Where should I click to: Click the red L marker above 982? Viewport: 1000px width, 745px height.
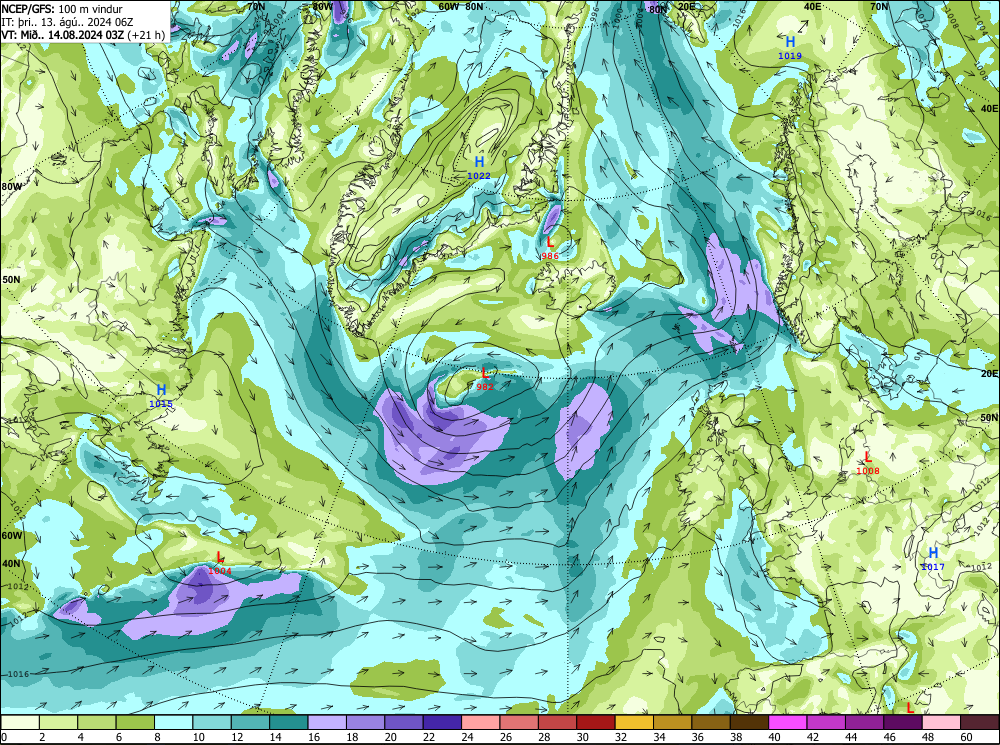(x=485, y=374)
